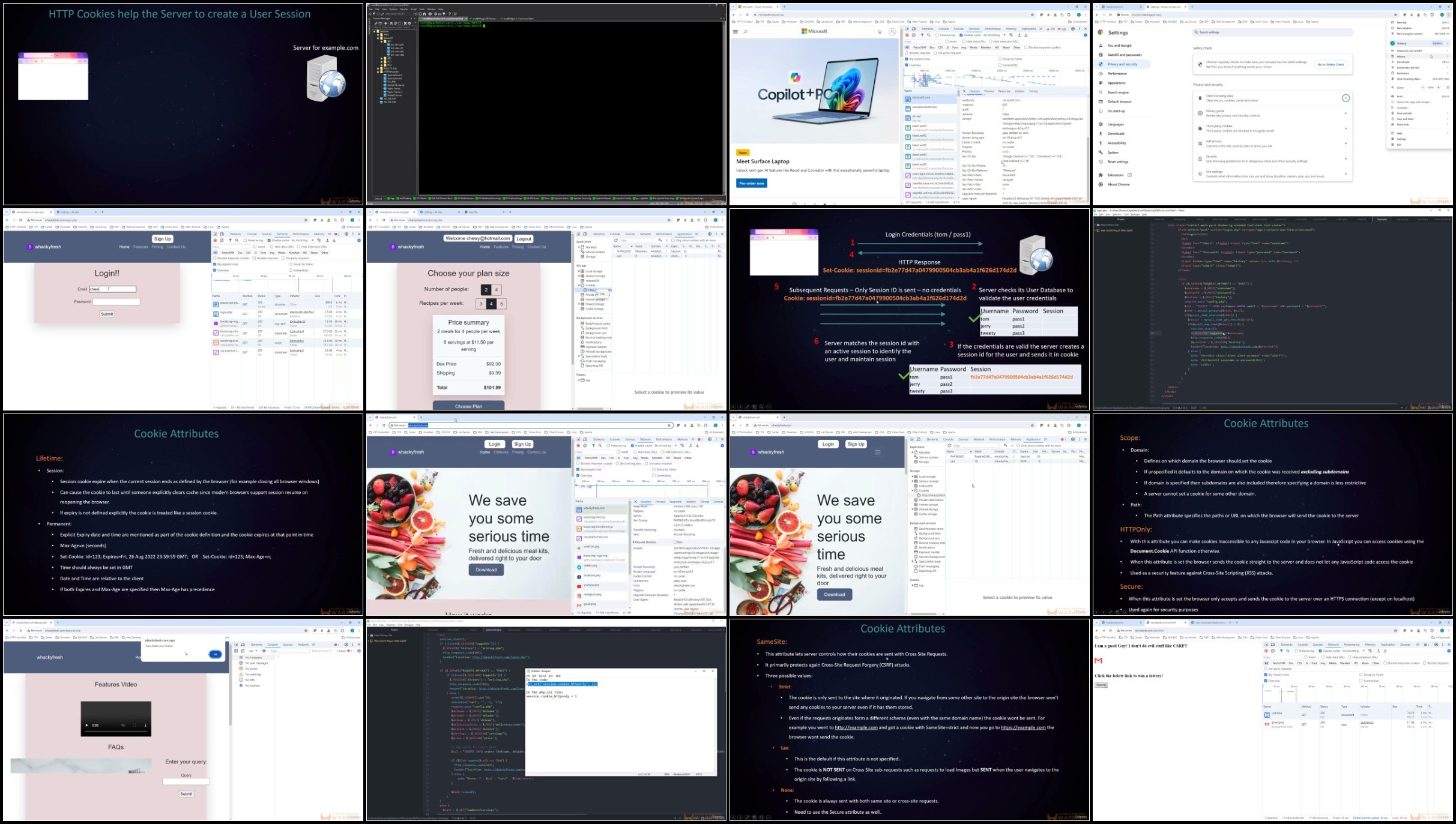Select 2 for Number of people on pricing page
The height and width of the screenshot is (824, 1456).
(x=486, y=290)
